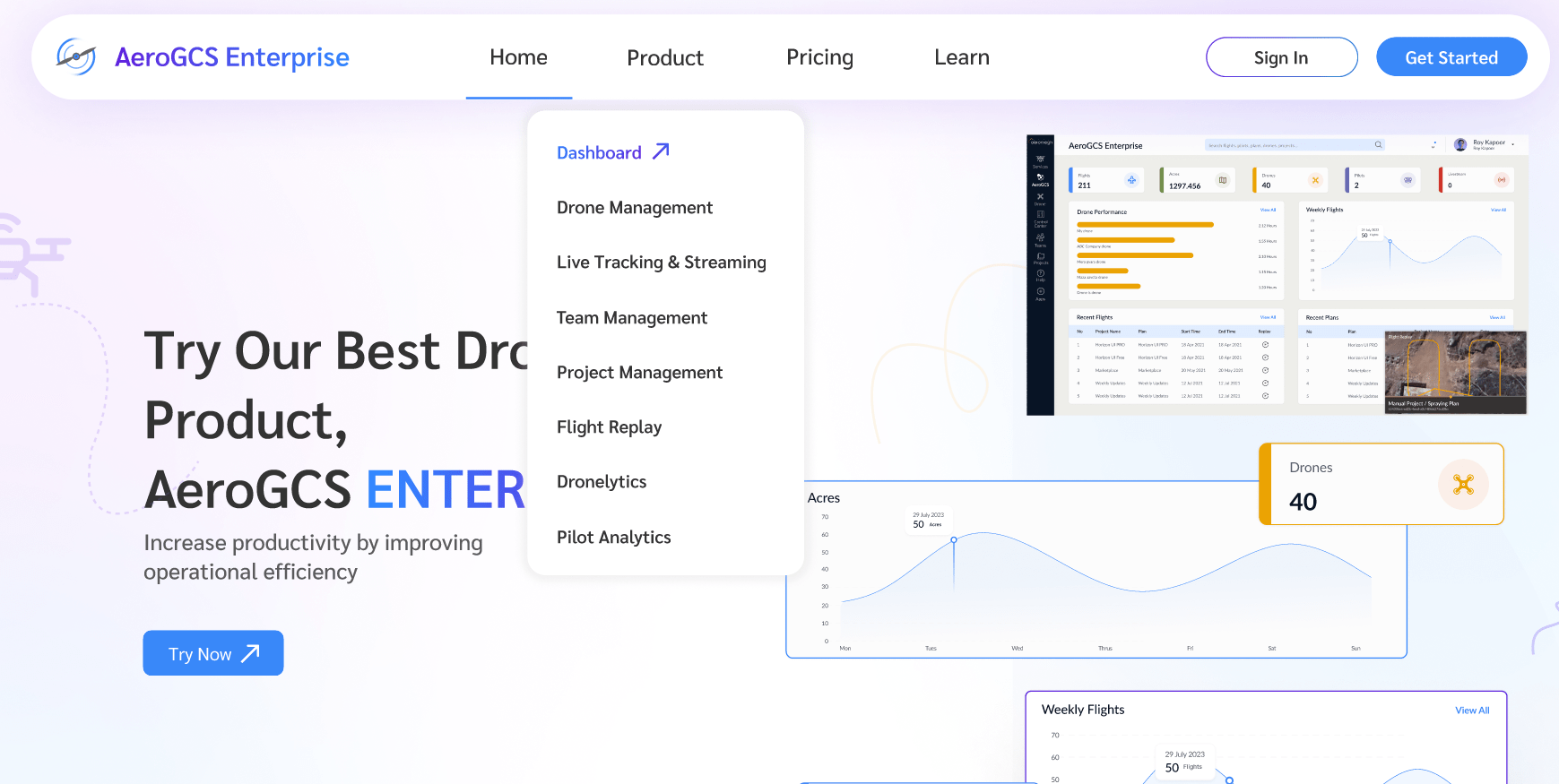Click Drone icon in dashboard preview sidebar
Image resolution: width=1559 pixels, height=784 pixels.
click(1040, 198)
